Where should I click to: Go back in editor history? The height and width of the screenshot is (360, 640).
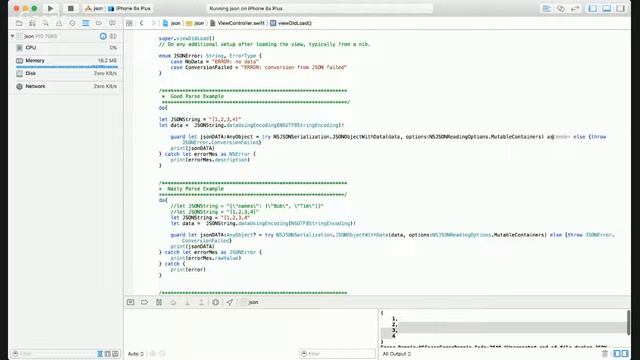pos(142,23)
